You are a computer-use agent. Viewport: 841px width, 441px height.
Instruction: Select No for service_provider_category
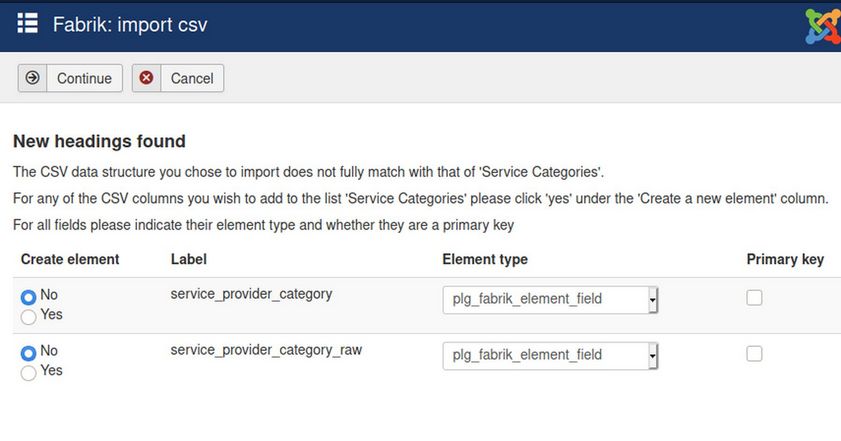[28, 297]
